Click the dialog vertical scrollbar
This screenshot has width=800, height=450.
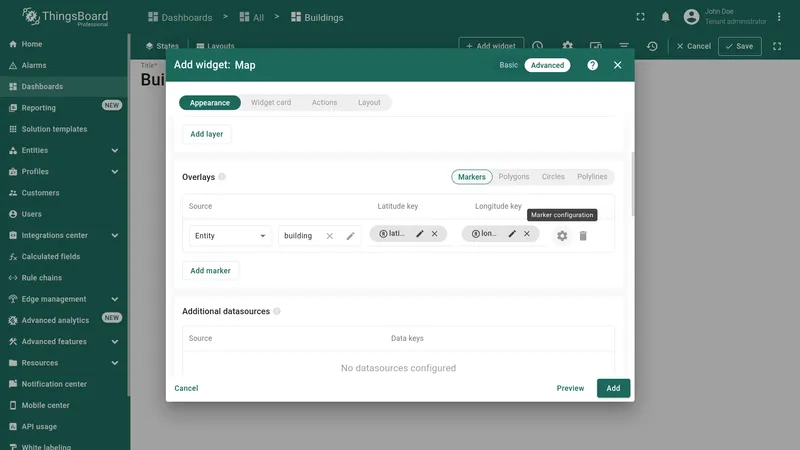(633, 184)
